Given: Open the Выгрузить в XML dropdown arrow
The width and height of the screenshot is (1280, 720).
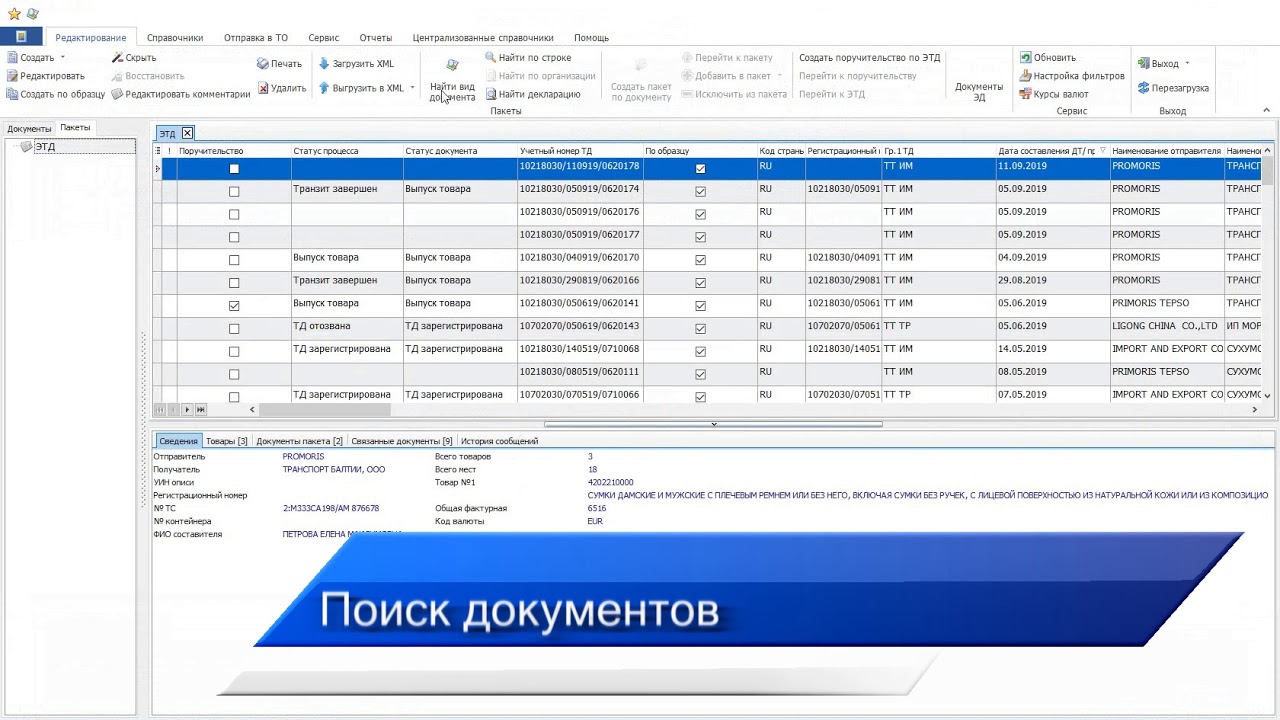Looking at the screenshot, I should (x=412, y=88).
